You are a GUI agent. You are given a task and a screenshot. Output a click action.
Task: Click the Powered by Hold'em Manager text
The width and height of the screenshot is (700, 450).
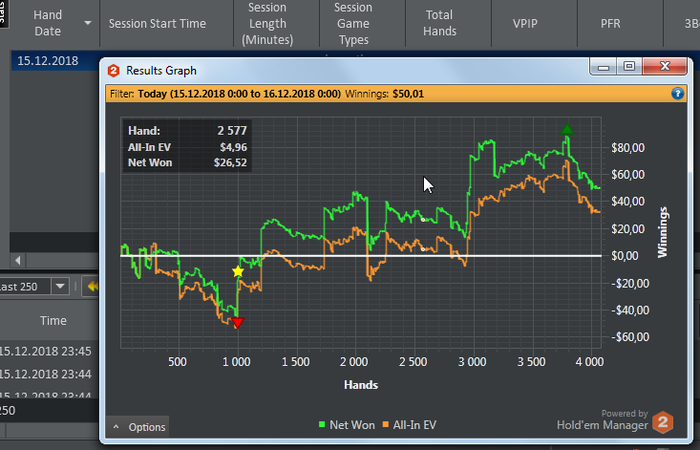602,420
